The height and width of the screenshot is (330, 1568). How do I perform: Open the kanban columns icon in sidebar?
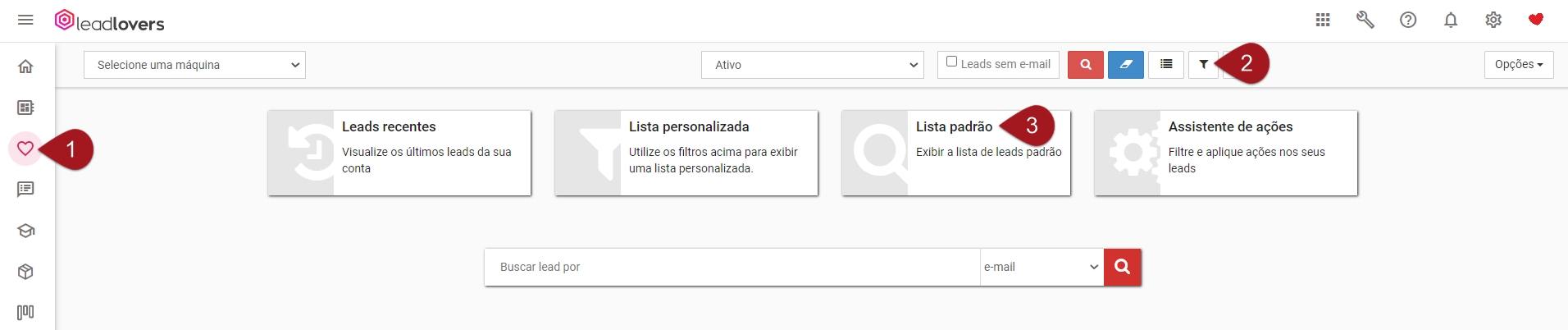(25, 313)
